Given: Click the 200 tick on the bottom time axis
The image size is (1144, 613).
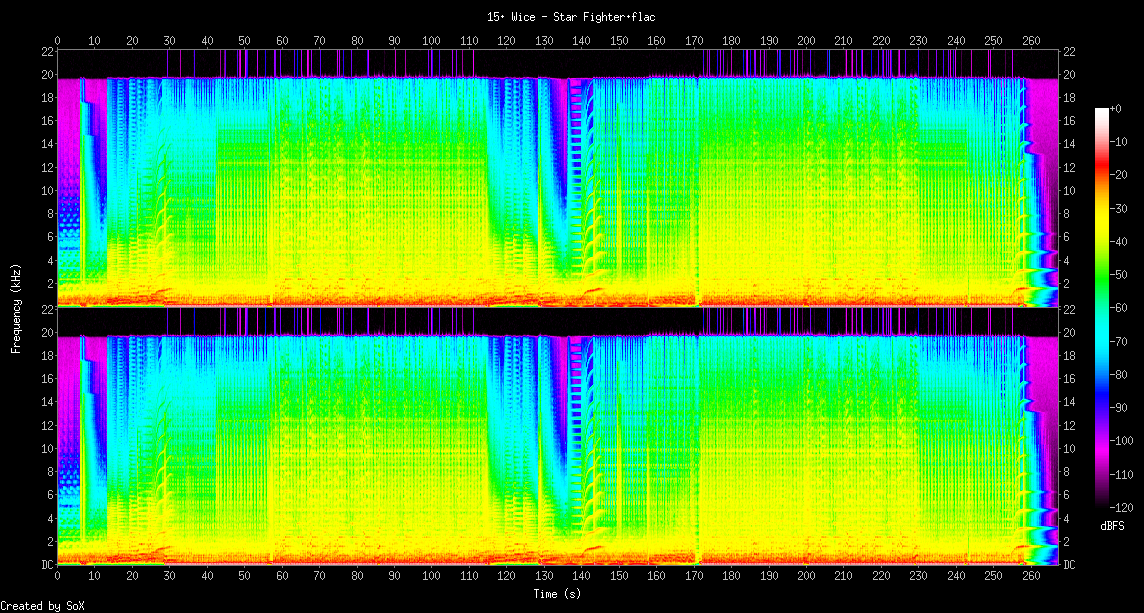Looking at the screenshot, I should tap(806, 576).
